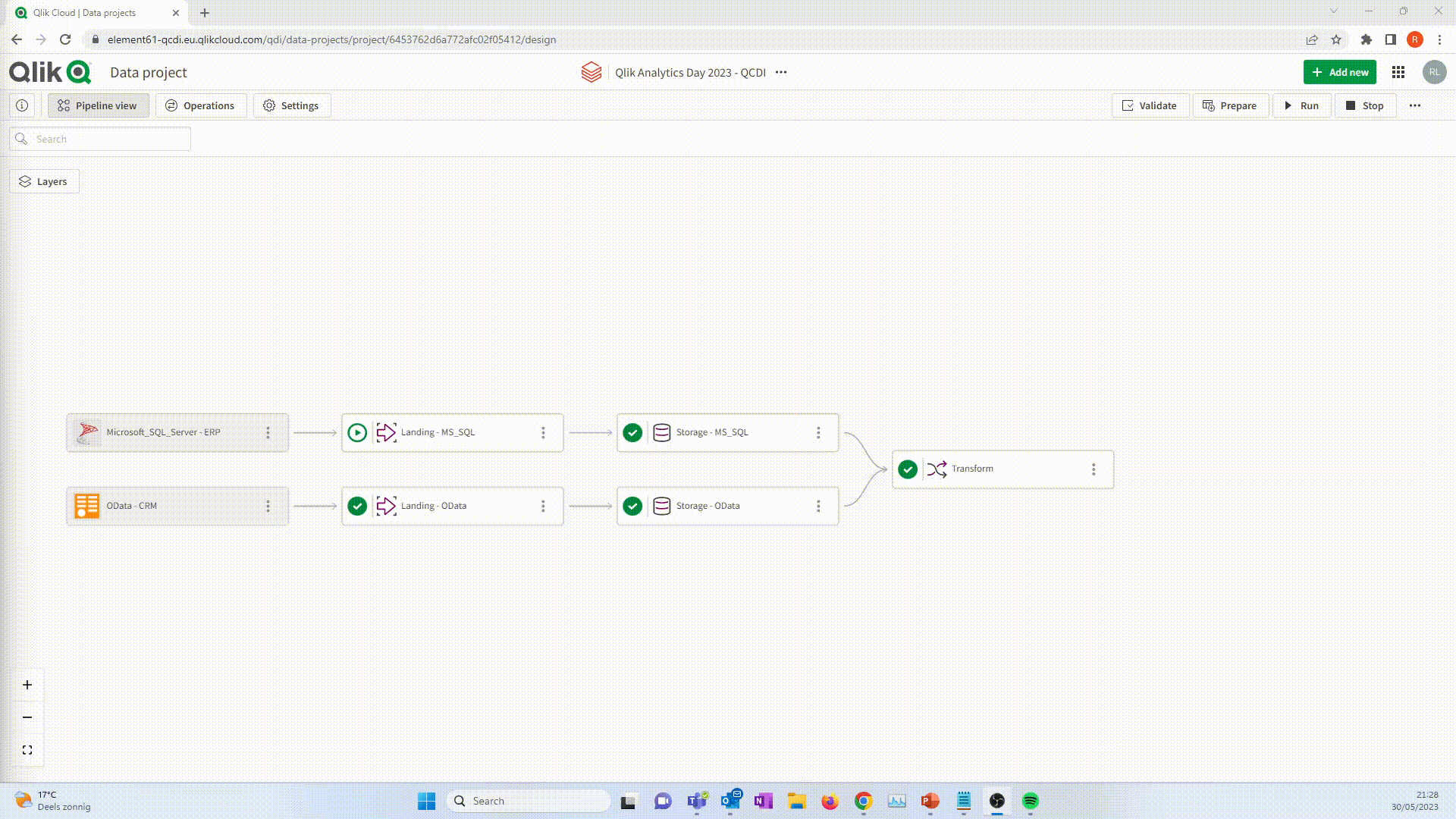Click the Landing - MS_SQL play status icon
1456x819 pixels.
click(x=357, y=432)
